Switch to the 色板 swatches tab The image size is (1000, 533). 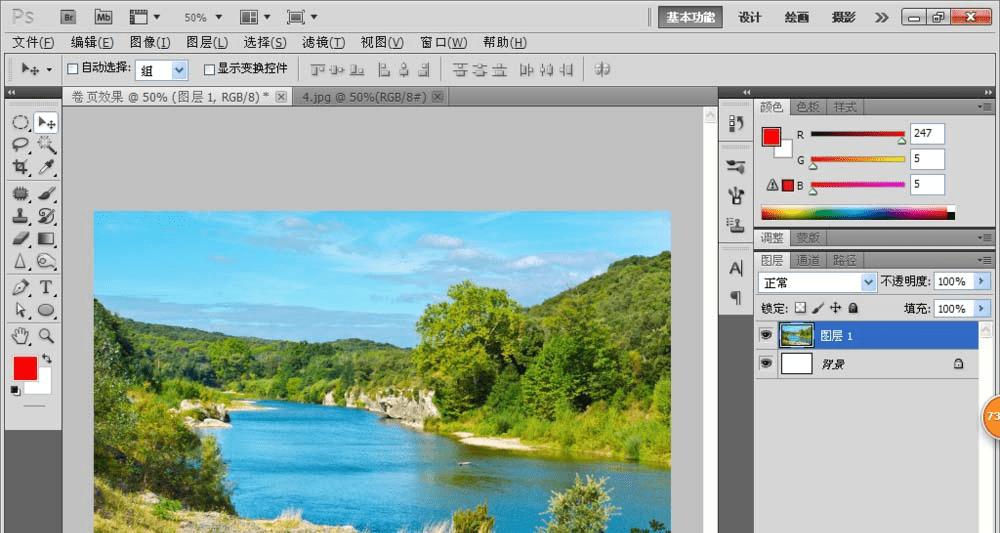(x=807, y=107)
